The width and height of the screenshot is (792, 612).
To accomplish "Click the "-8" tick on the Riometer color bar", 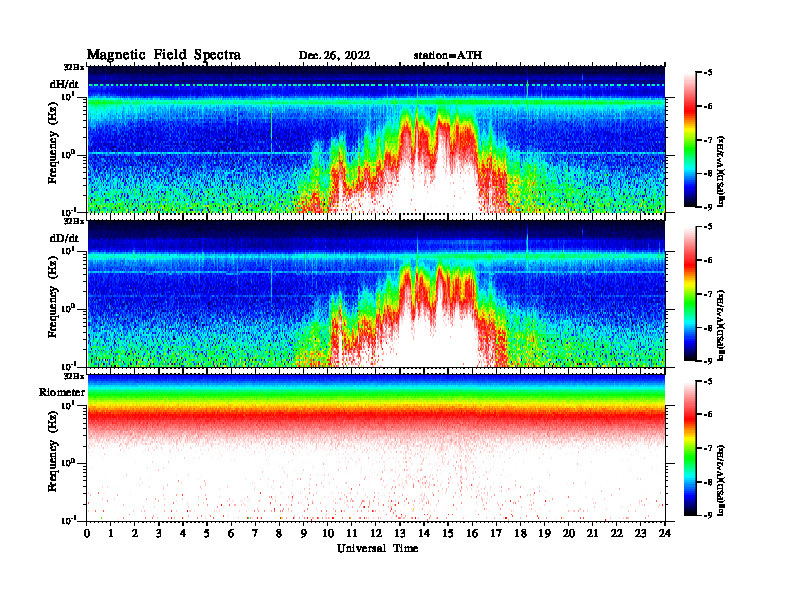I will [708, 482].
